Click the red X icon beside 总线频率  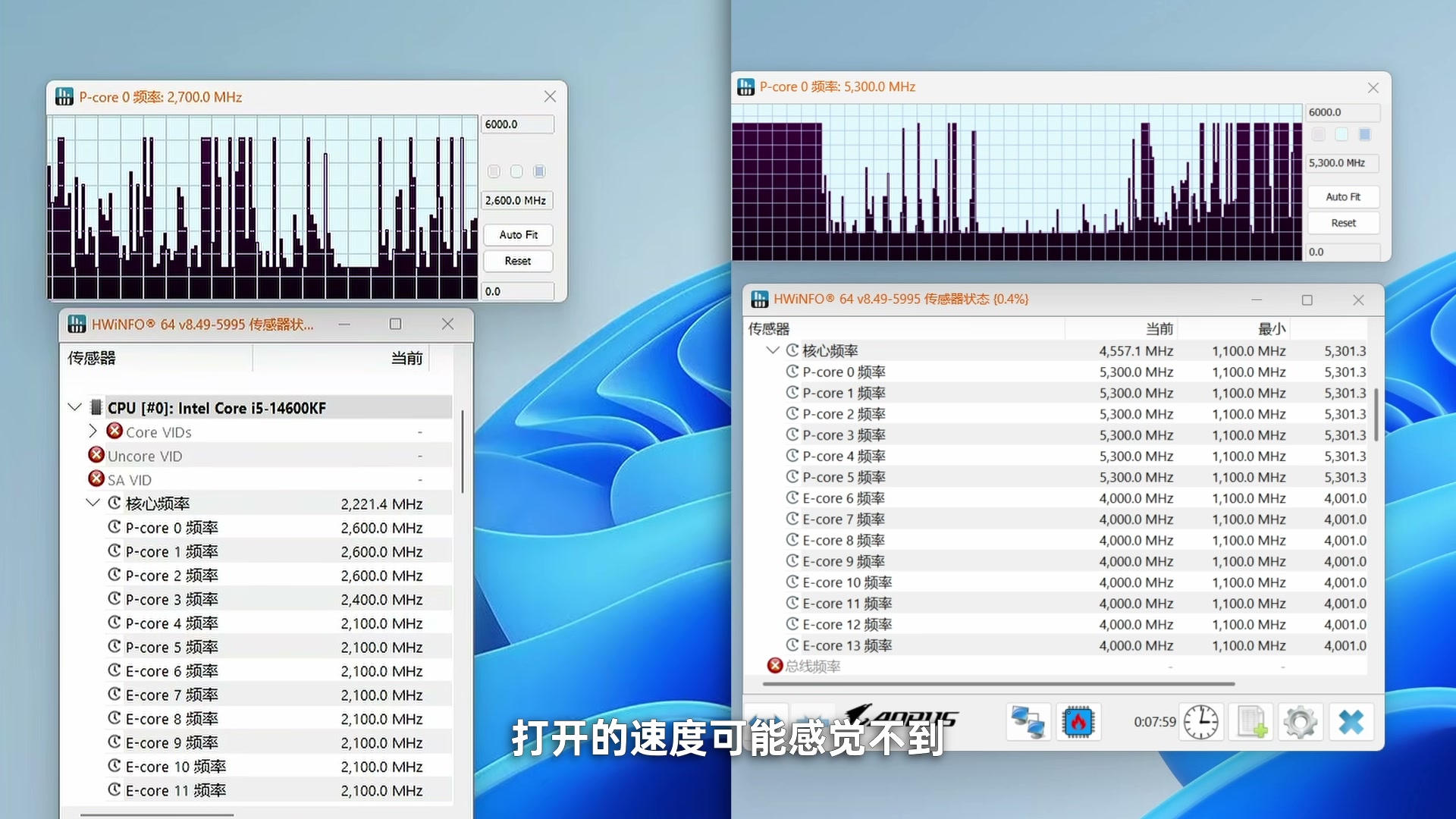point(775,665)
